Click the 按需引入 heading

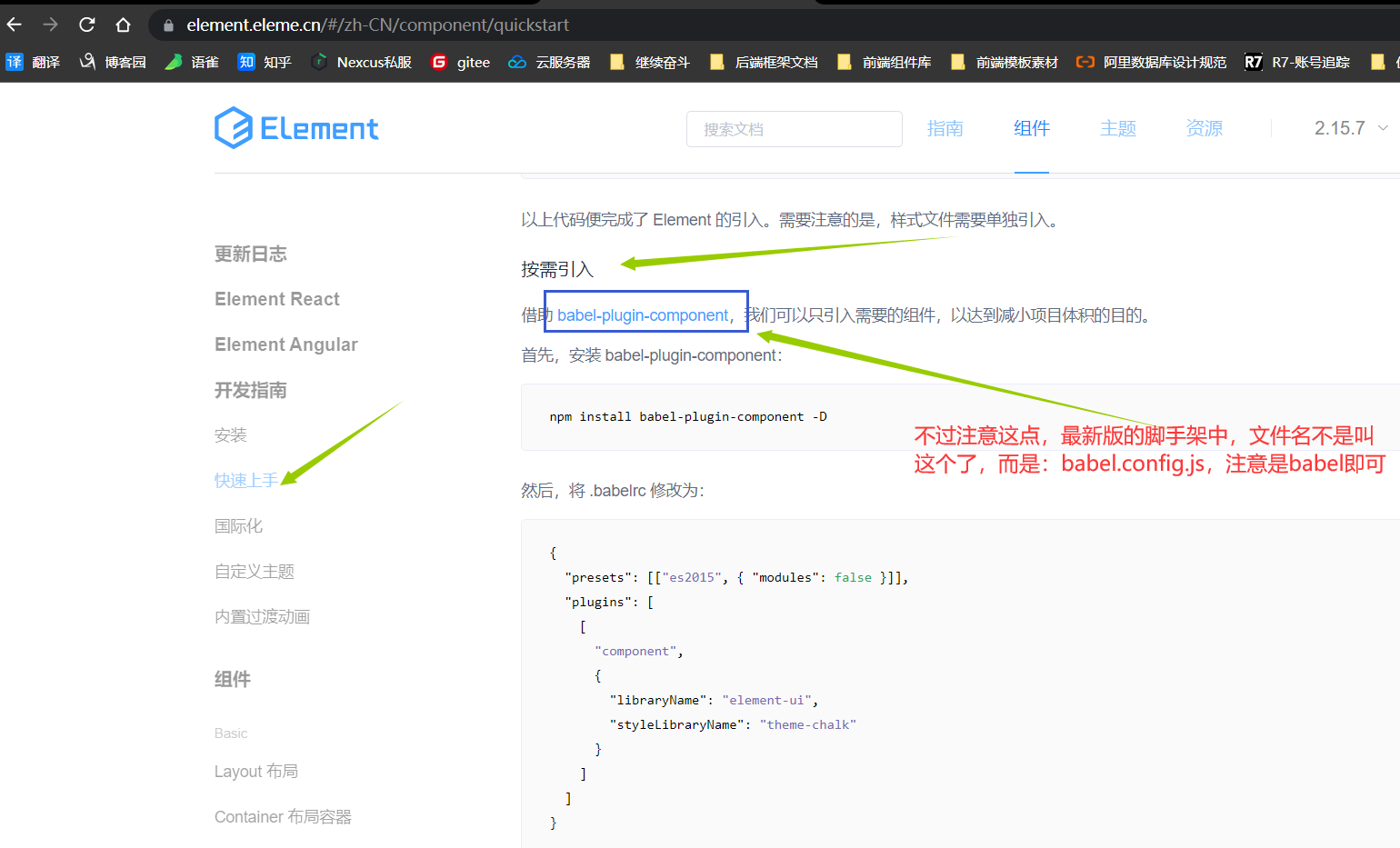click(x=557, y=270)
